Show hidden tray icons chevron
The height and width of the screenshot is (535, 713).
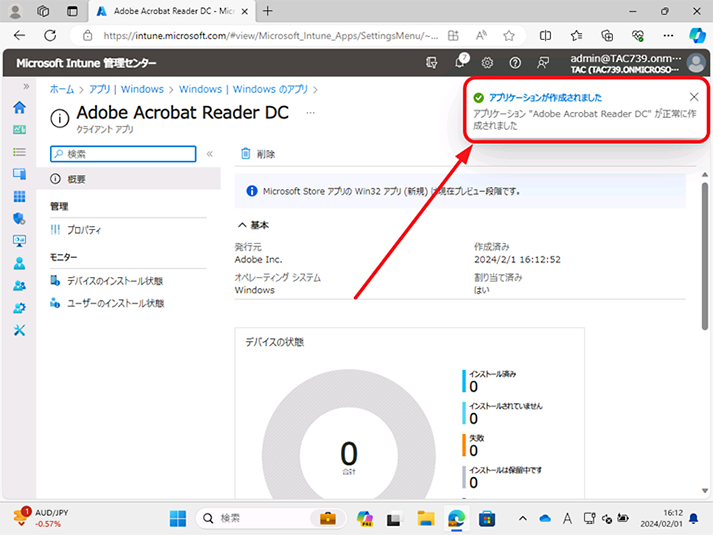pyautogui.click(x=523, y=518)
